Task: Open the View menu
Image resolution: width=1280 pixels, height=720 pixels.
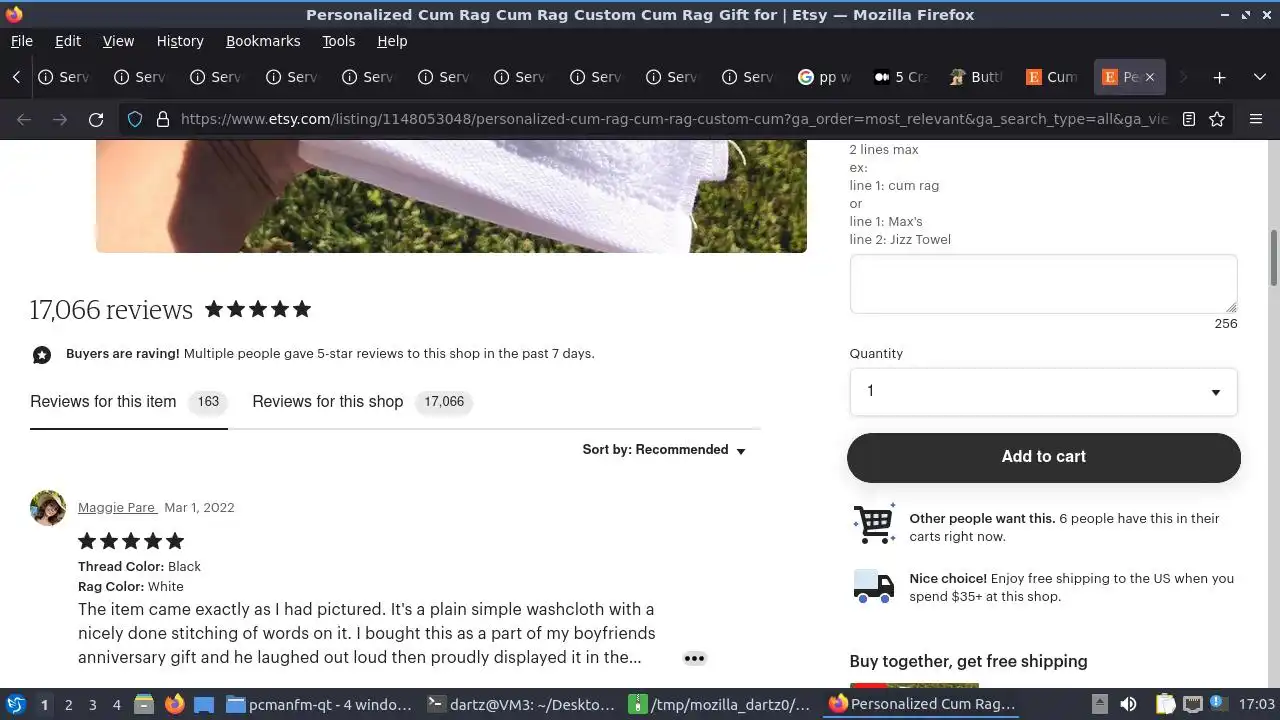Action: [118, 41]
